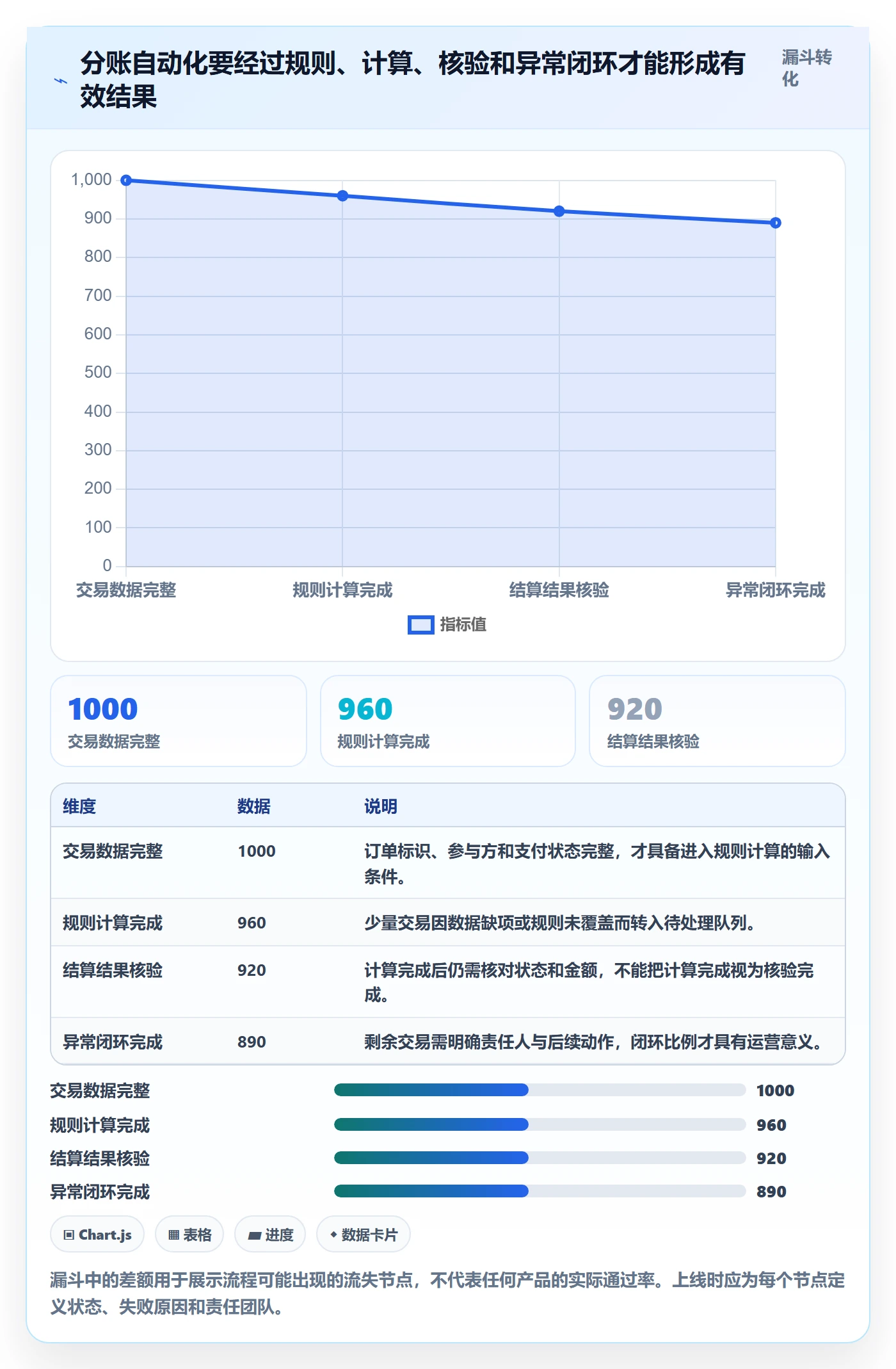Click the 500 y-axis label
Image resolution: width=896 pixels, height=1369 pixels.
[98, 373]
